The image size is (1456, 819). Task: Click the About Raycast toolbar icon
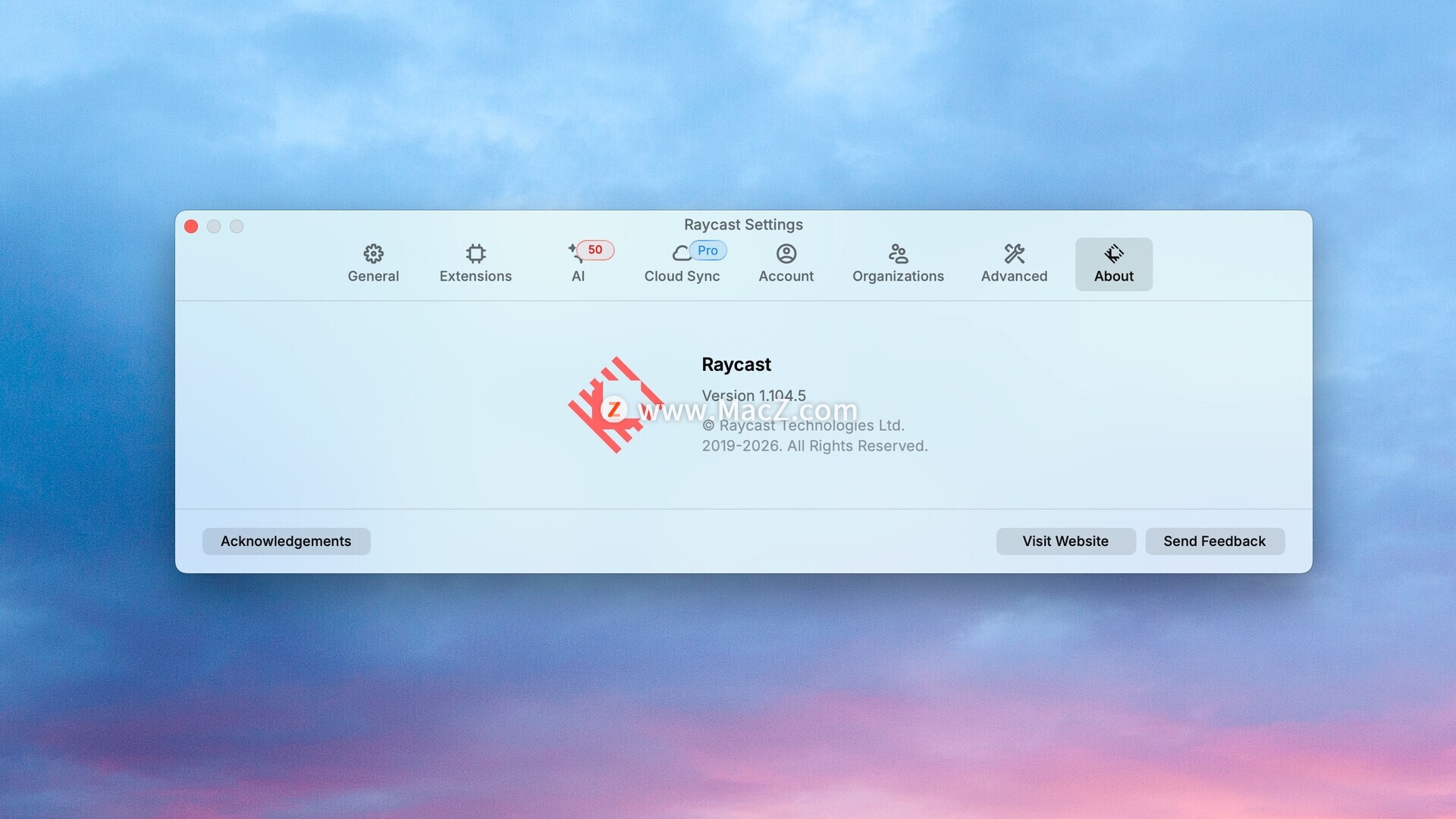tap(1113, 253)
